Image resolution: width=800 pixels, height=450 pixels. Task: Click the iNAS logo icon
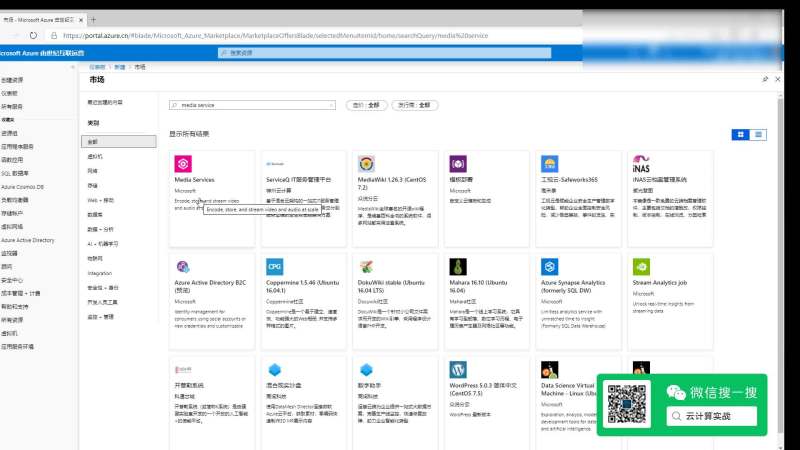pos(641,164)
